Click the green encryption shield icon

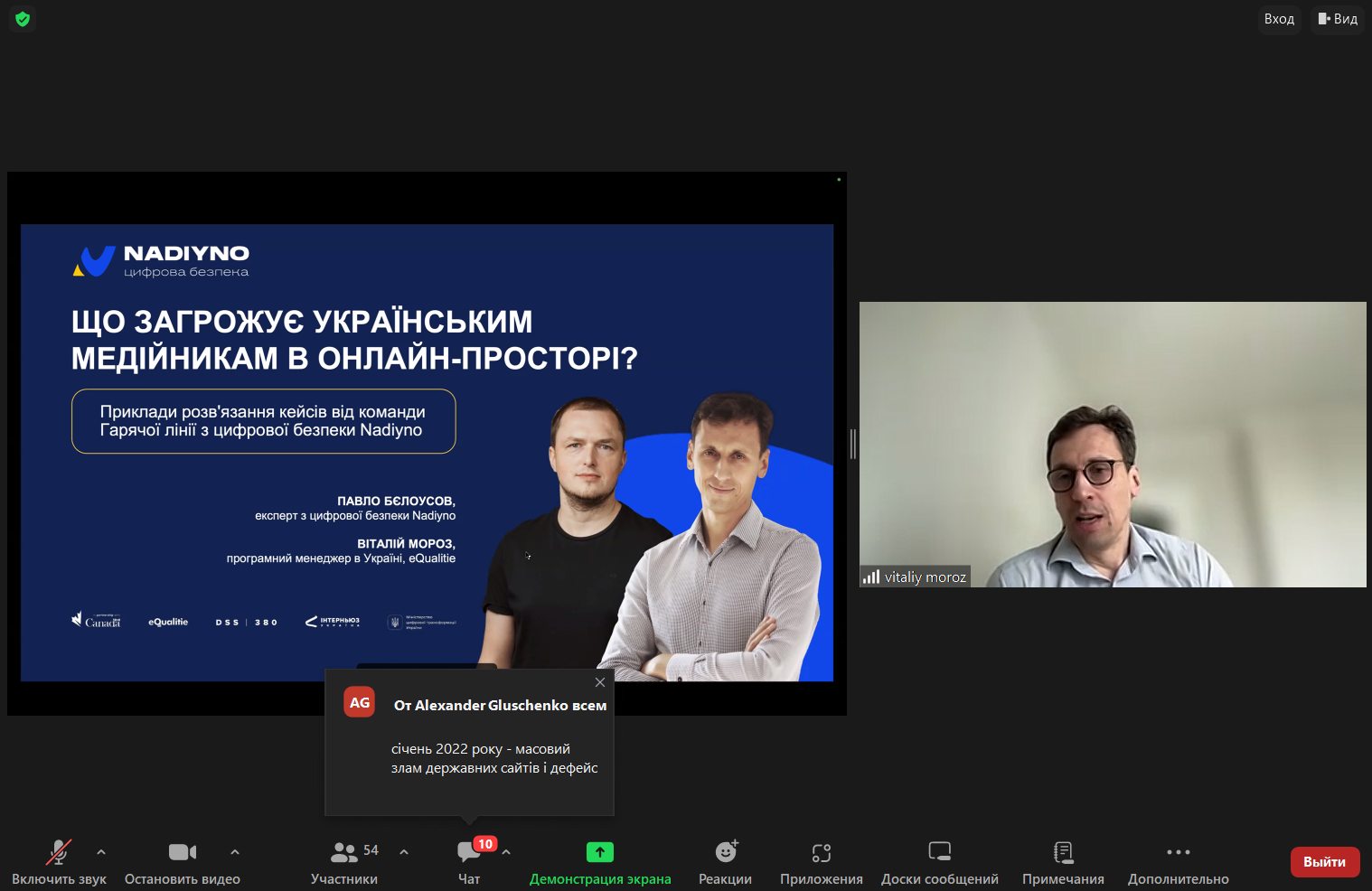point(23,19)
